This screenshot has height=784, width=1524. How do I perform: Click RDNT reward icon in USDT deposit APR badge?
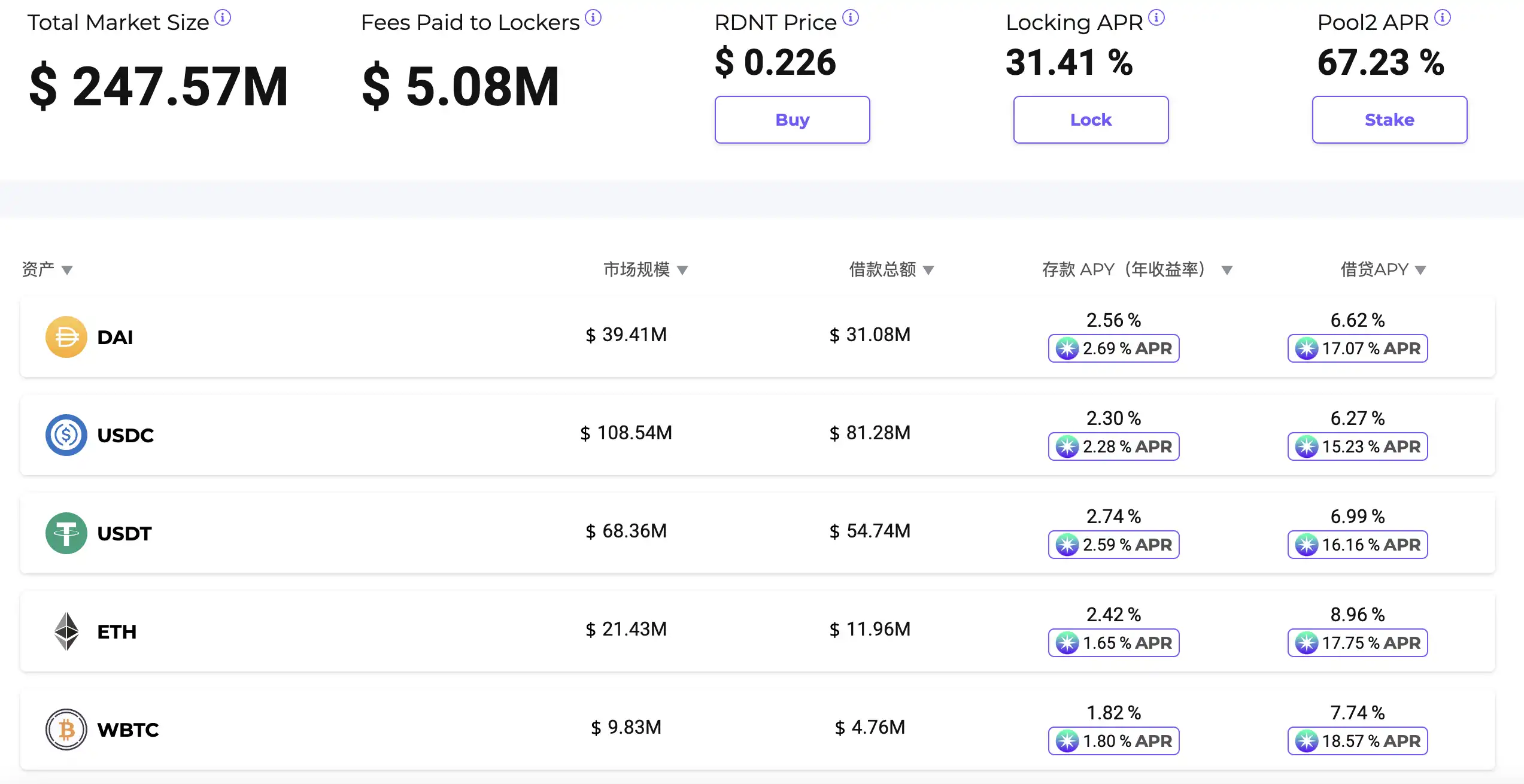[x=1067, y=545]
